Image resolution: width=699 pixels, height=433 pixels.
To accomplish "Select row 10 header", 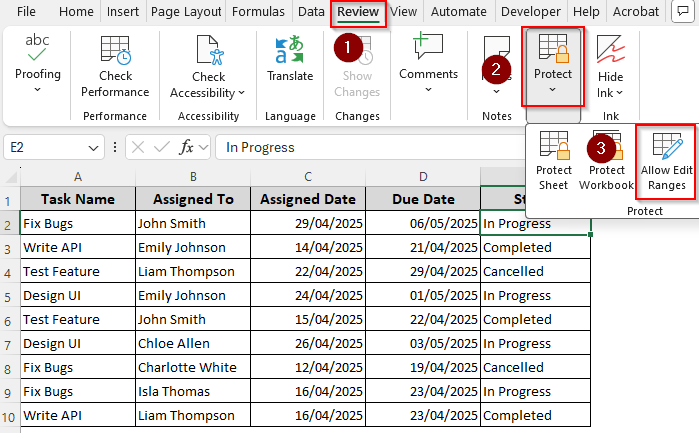I will click(x=9, y=416).
